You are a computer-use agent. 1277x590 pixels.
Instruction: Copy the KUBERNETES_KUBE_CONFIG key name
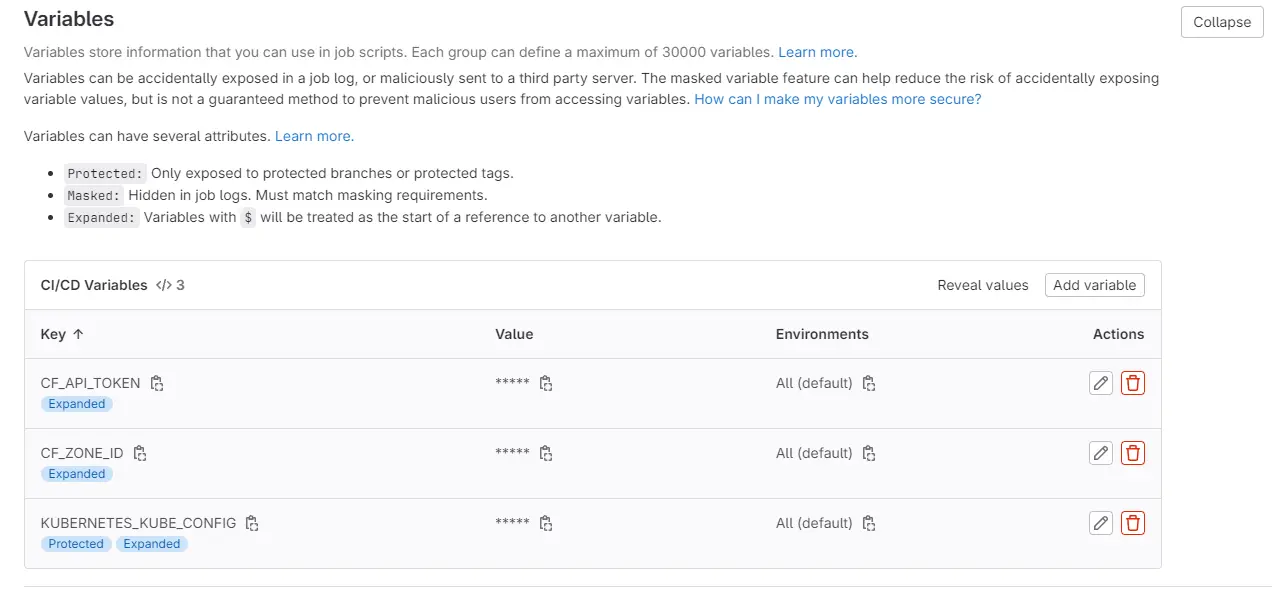[253, 523]
